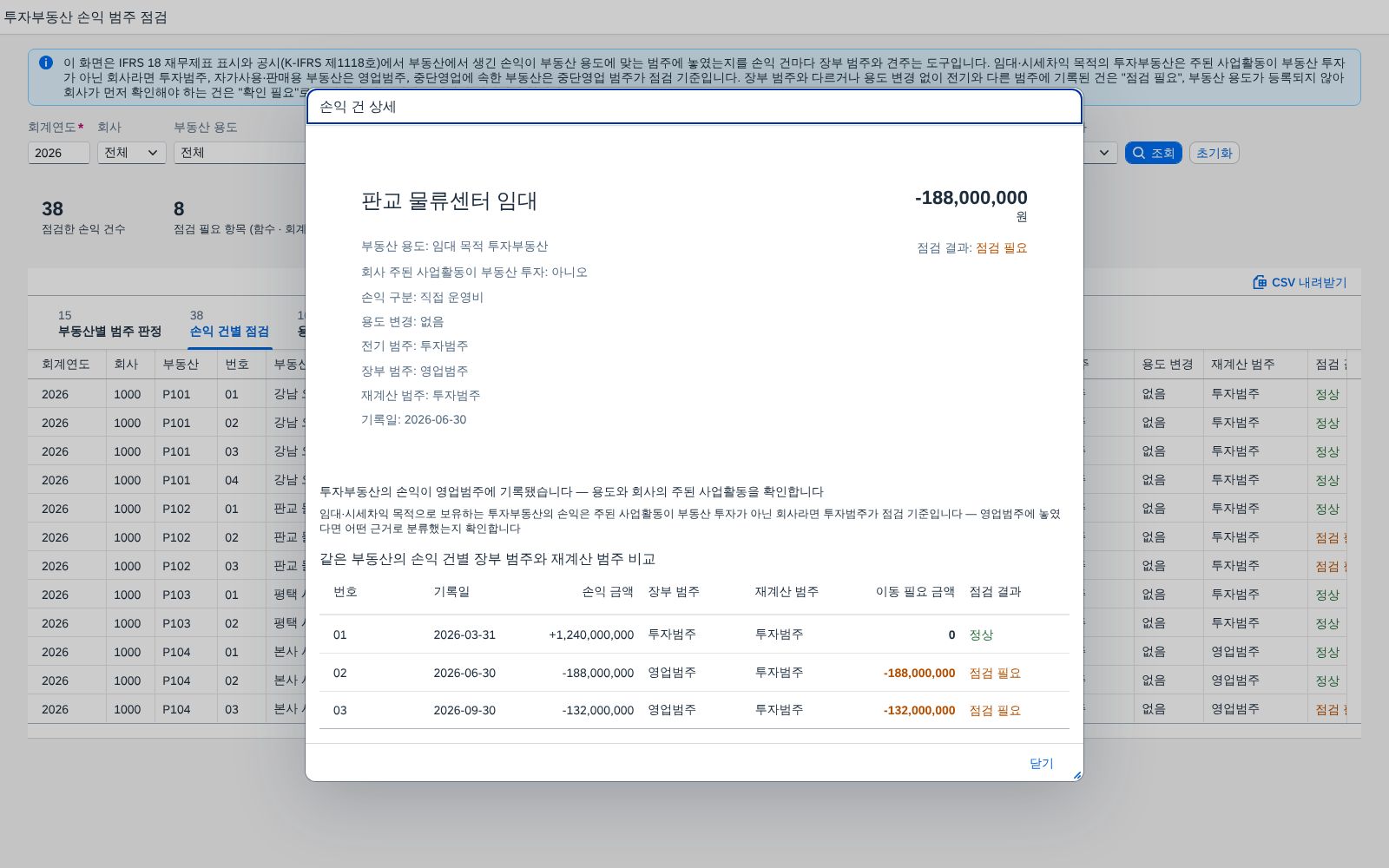
Task: Click +1,240,000,000 amount in dialog table
Action: coord(591,635)
